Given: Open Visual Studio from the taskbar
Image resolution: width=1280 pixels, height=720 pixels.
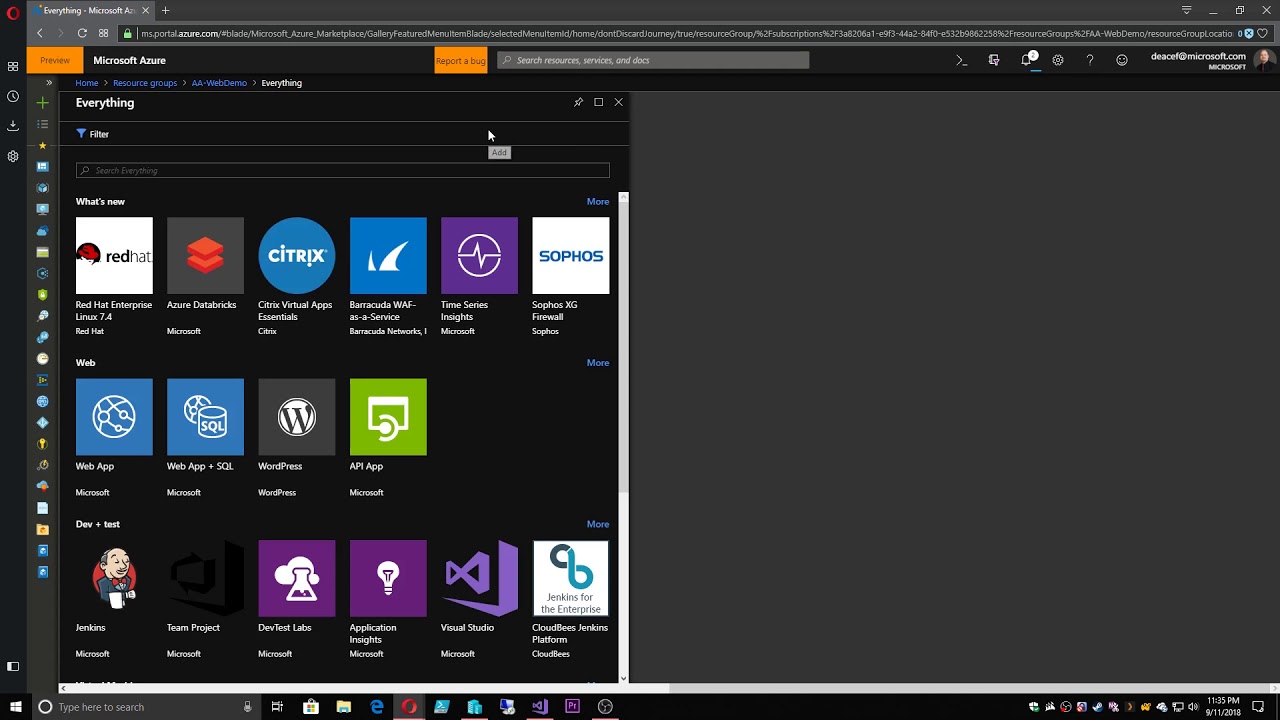Looking at the screenshot, I should click(x=540, y=707).
